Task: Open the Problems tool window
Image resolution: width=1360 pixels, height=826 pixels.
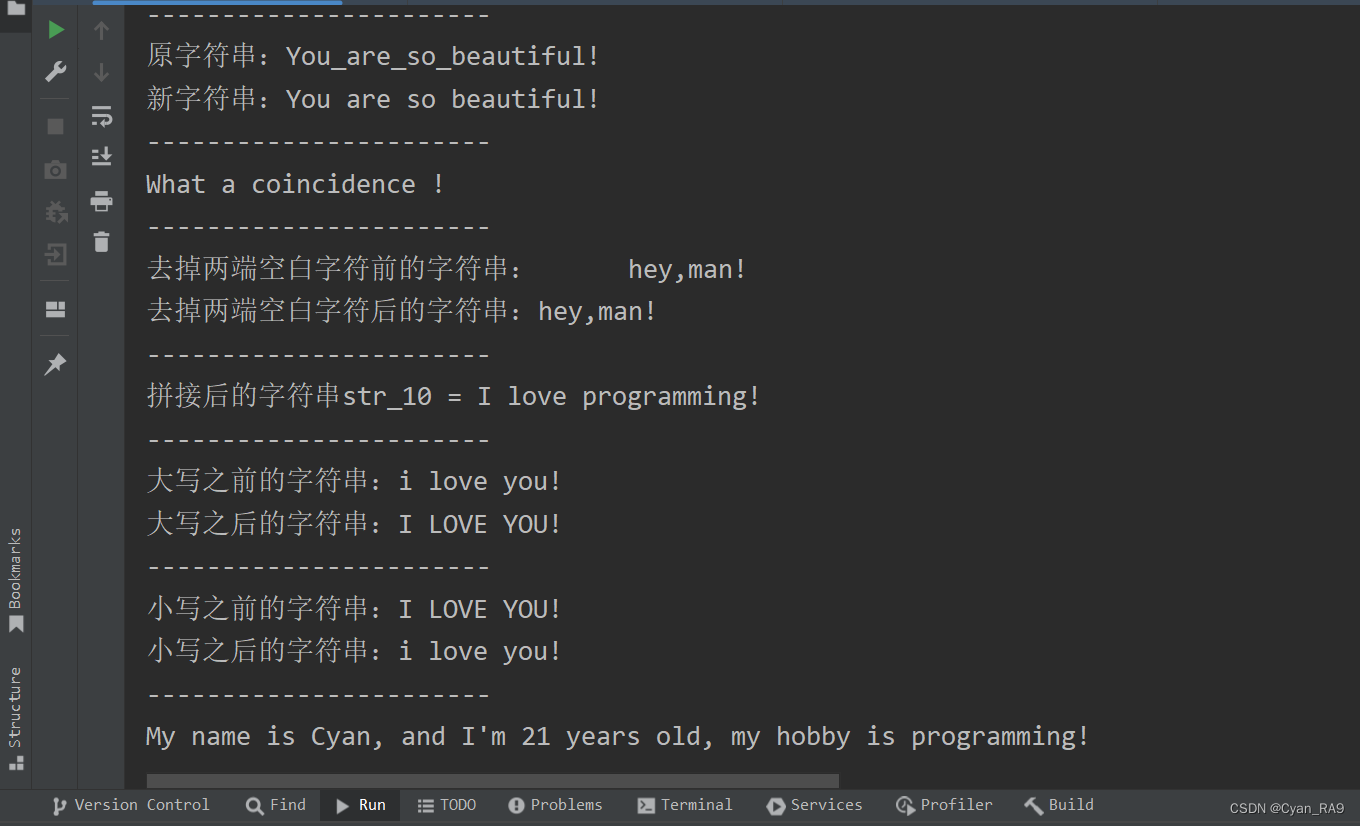Action: pyautogui.click(x=555, y=805)
